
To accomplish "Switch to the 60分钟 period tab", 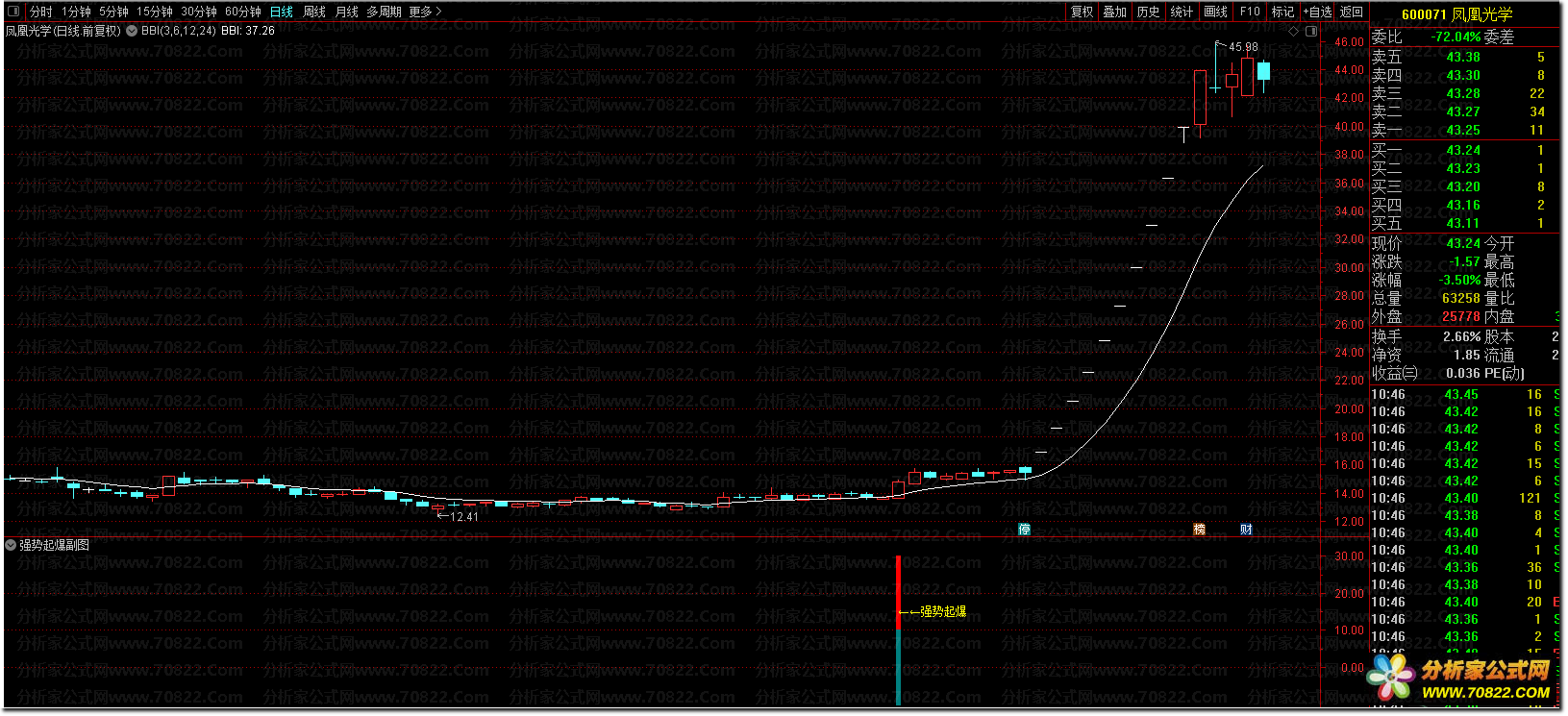I will [242, 12].
